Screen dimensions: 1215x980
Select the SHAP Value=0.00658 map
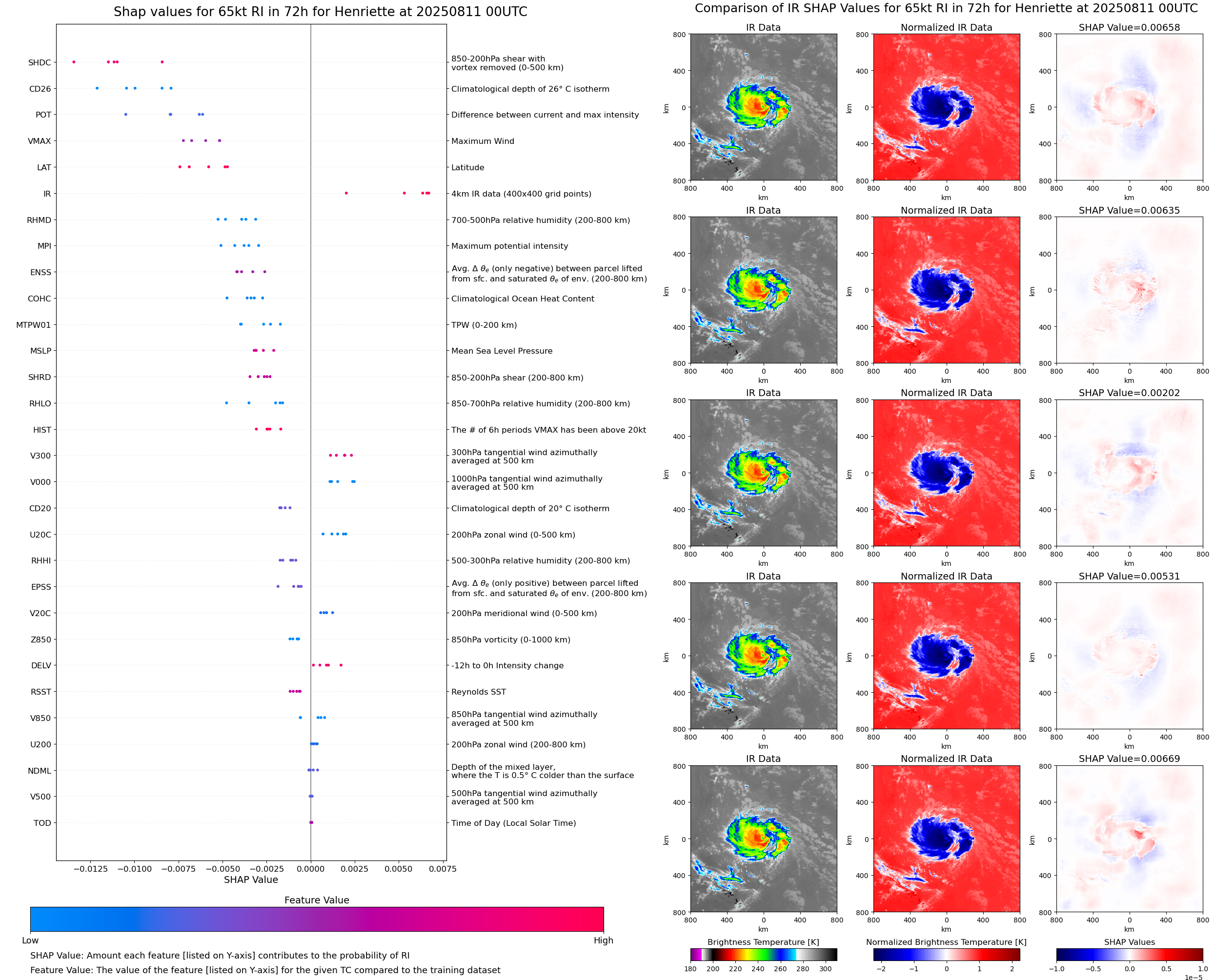pos(1129,107)
